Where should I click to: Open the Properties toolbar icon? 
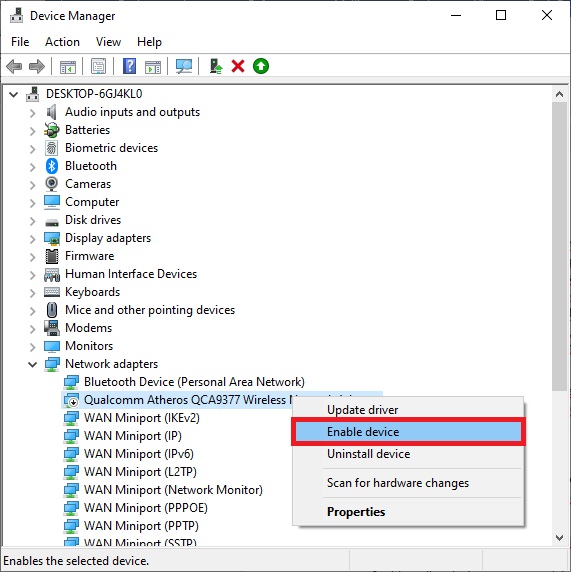click(x=99, y=66)
